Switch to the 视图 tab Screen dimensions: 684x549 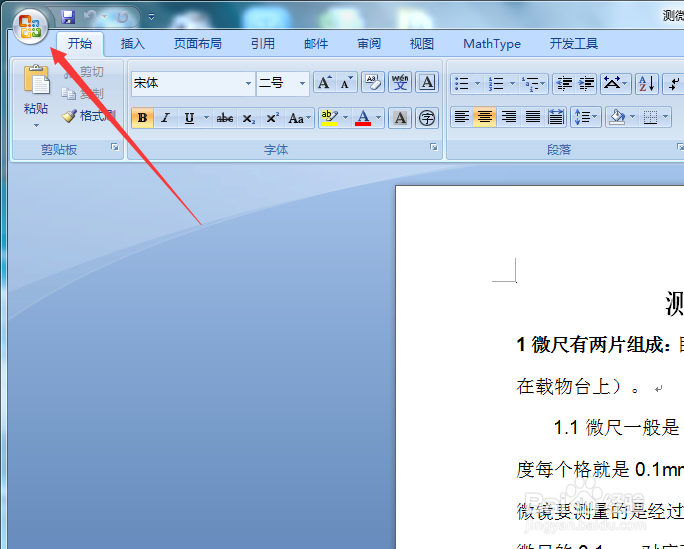click(422, 44)
